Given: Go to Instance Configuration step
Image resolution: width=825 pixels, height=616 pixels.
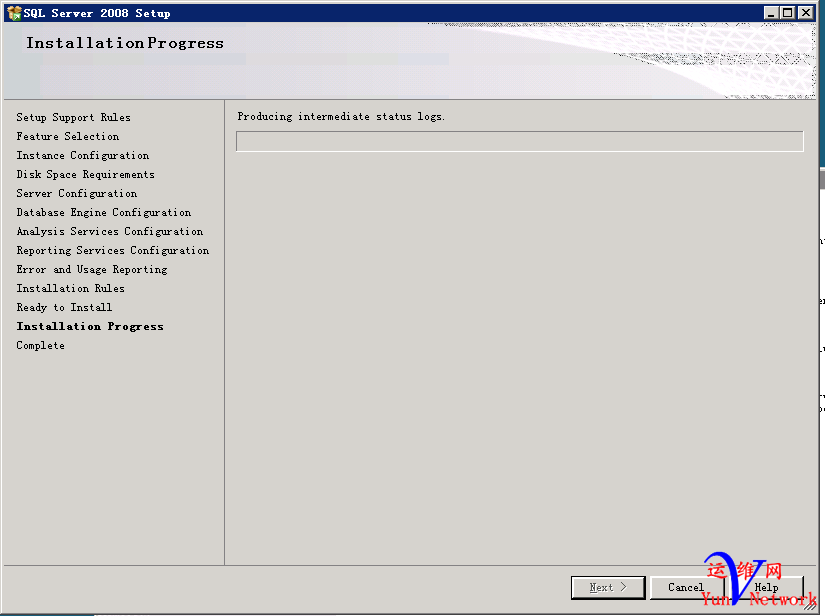Looking at the screenshot, I should pos(83,156).
